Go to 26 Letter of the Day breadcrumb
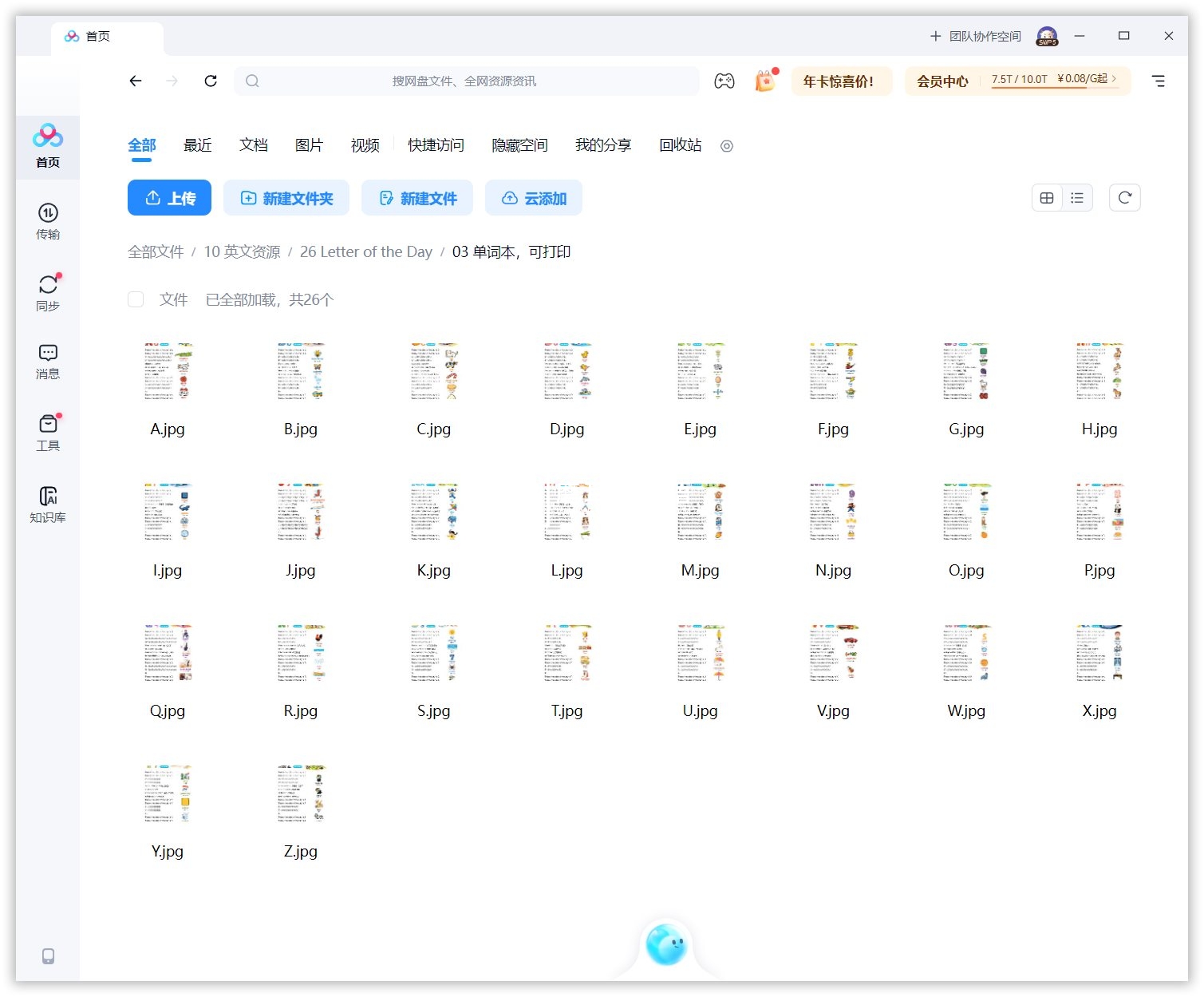Viewport: 1204px width, 997px height. 365,252
